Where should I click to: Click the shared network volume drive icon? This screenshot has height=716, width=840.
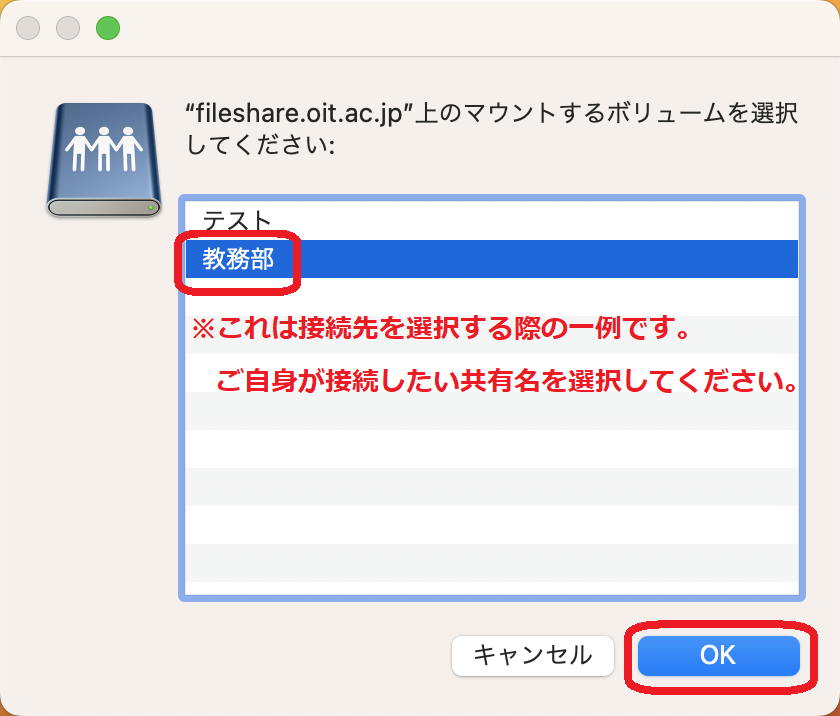coord(104,160)
